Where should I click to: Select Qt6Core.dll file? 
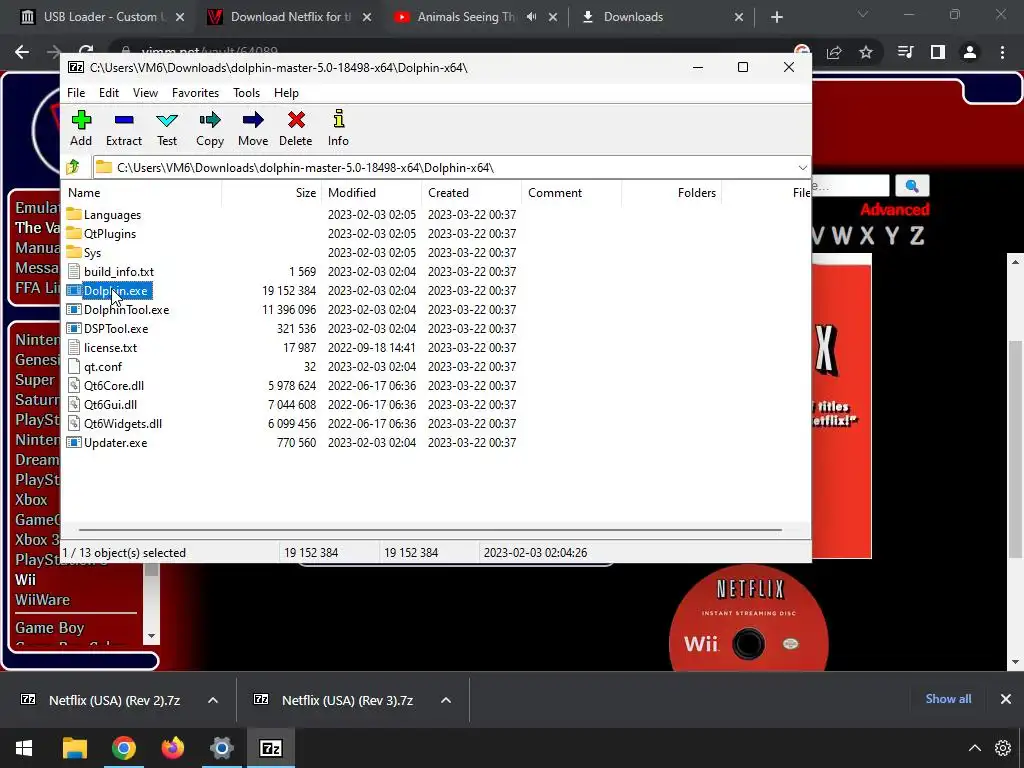click(114, 385)
